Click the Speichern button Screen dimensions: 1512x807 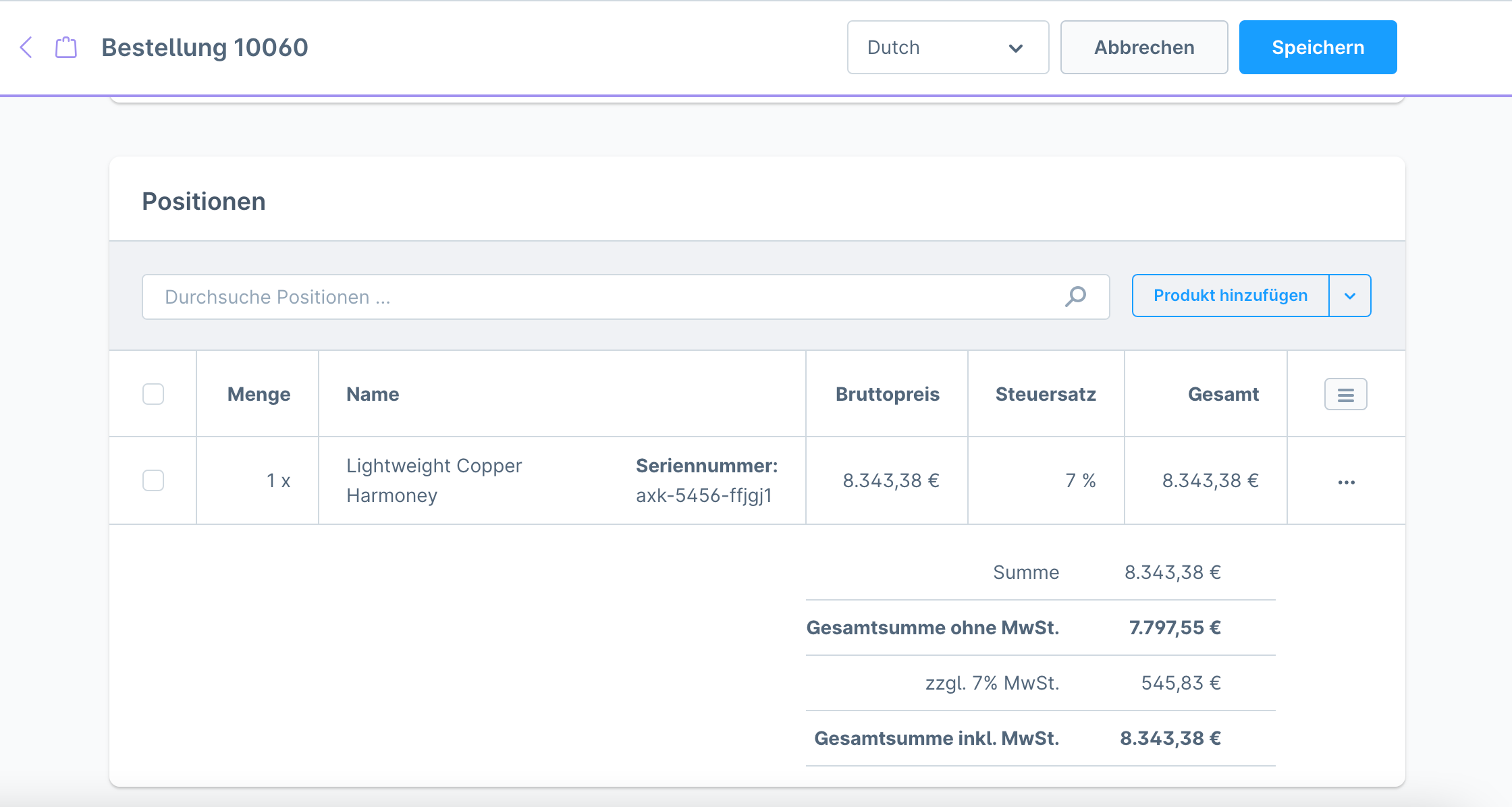(1318, 47)
